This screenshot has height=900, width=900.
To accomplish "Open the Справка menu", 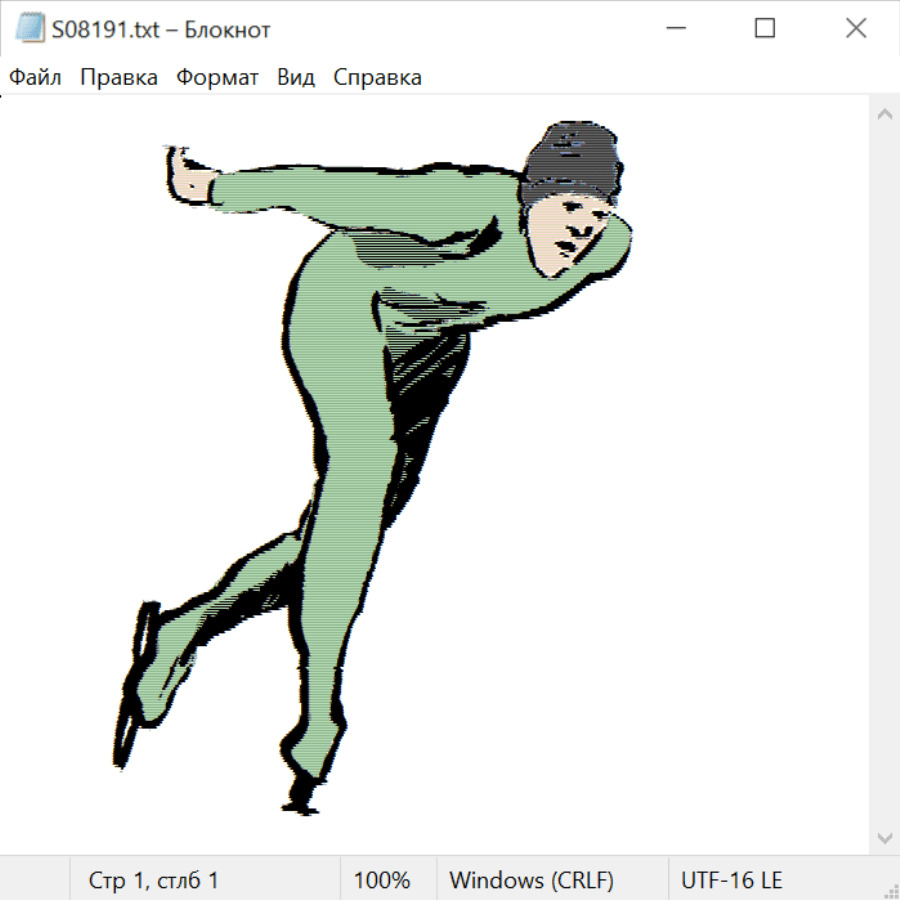I will pyautogui.click(x=377, y=78).
